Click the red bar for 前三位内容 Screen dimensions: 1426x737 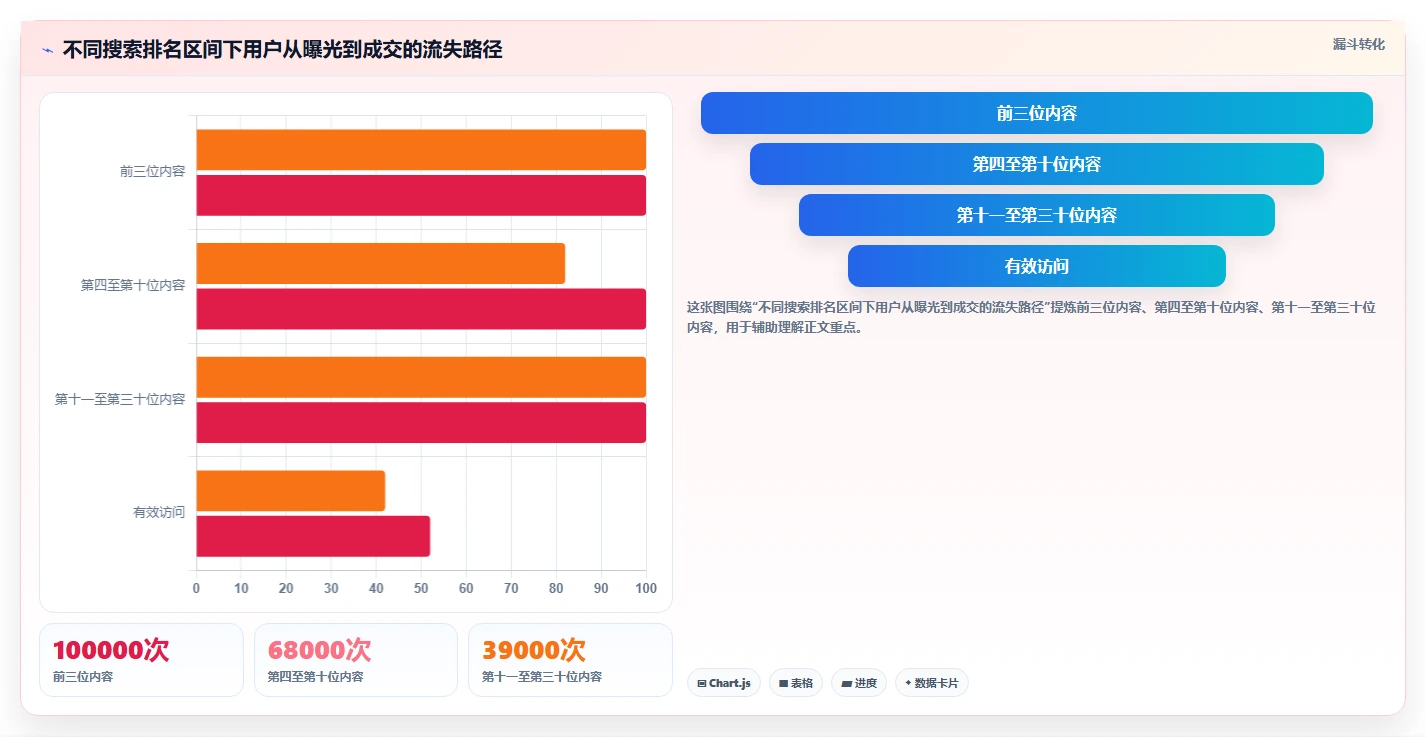(421, 195)
